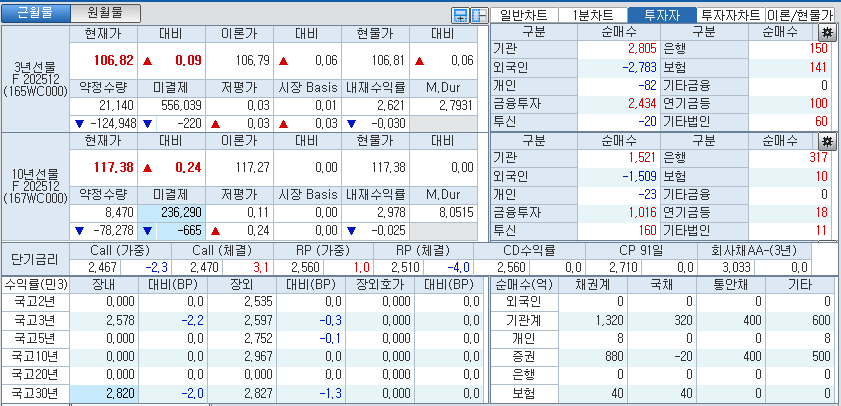Click the 3년선물 F 202512 contract label
Image resolution: width=841 pixels, height=406 pixels.
coord(35,79)
